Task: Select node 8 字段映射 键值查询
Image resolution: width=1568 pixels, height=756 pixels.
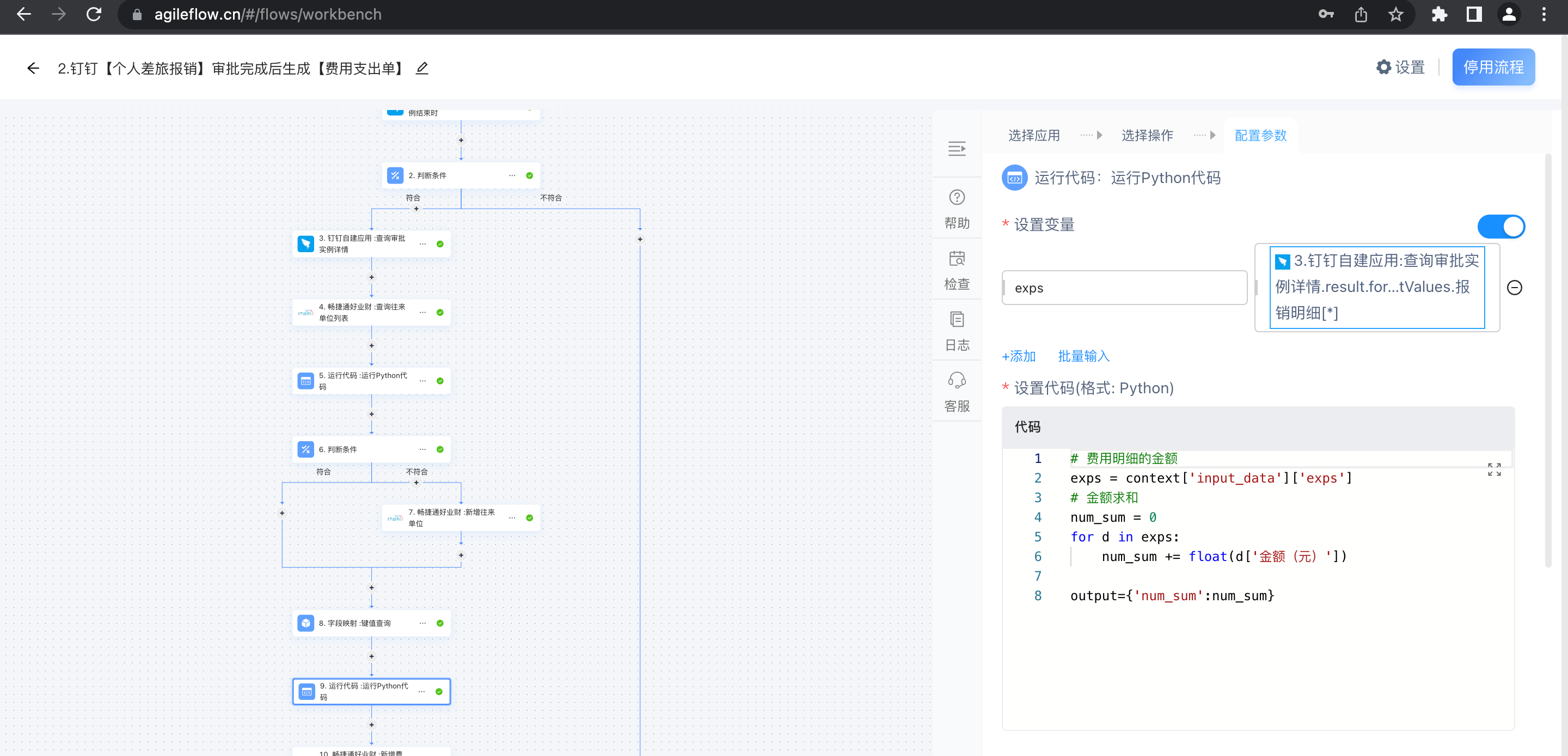Action: point(371,623)
